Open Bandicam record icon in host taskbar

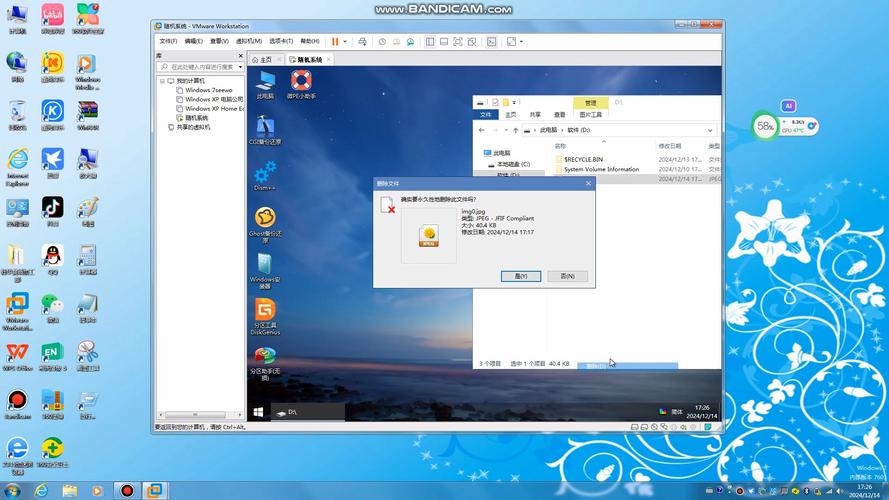pyautogui.click(x=127, y=490)
